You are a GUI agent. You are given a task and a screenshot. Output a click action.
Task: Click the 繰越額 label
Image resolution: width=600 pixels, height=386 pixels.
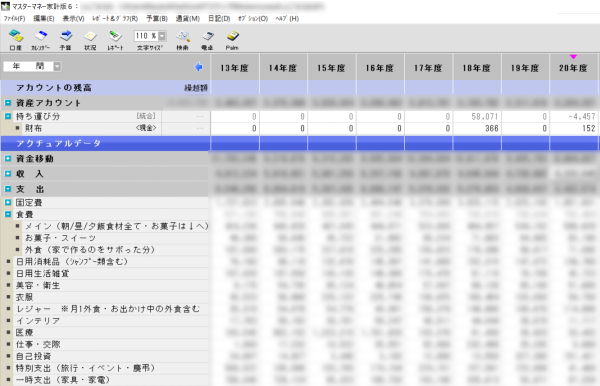[x=196, y=88]
